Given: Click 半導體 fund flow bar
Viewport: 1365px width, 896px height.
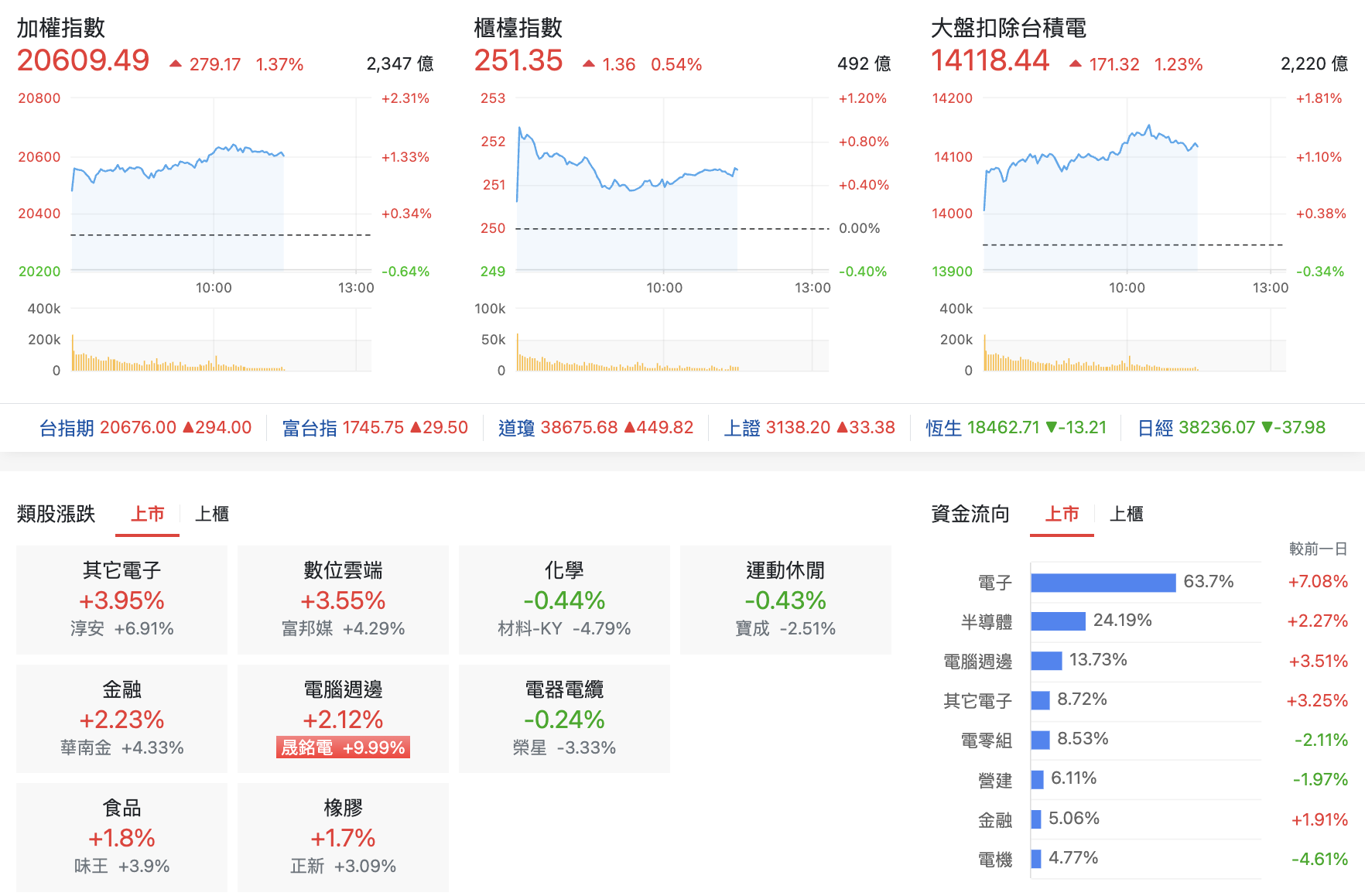Looking at the screenshot, I should (x=1059, y=621).
